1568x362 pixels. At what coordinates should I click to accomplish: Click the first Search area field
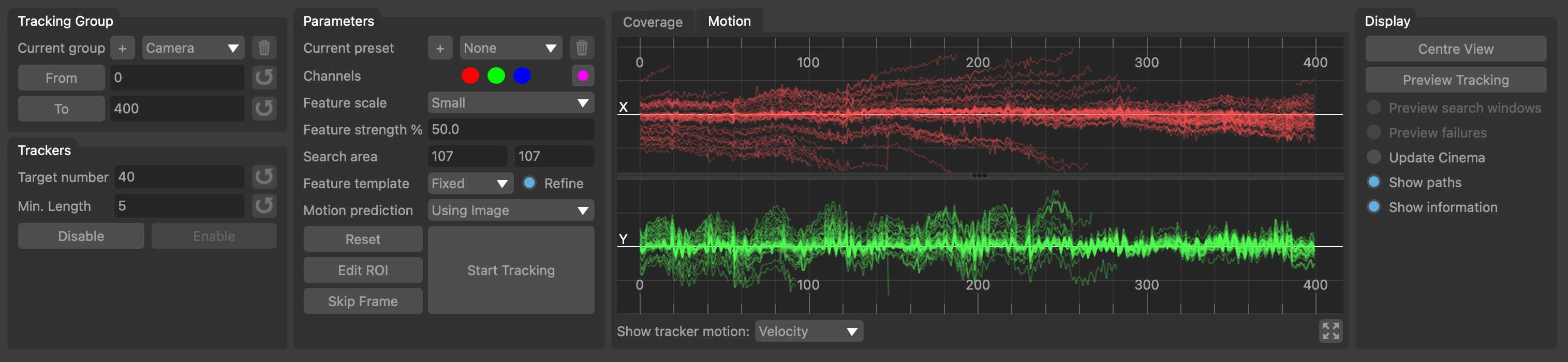click(467, 156)
